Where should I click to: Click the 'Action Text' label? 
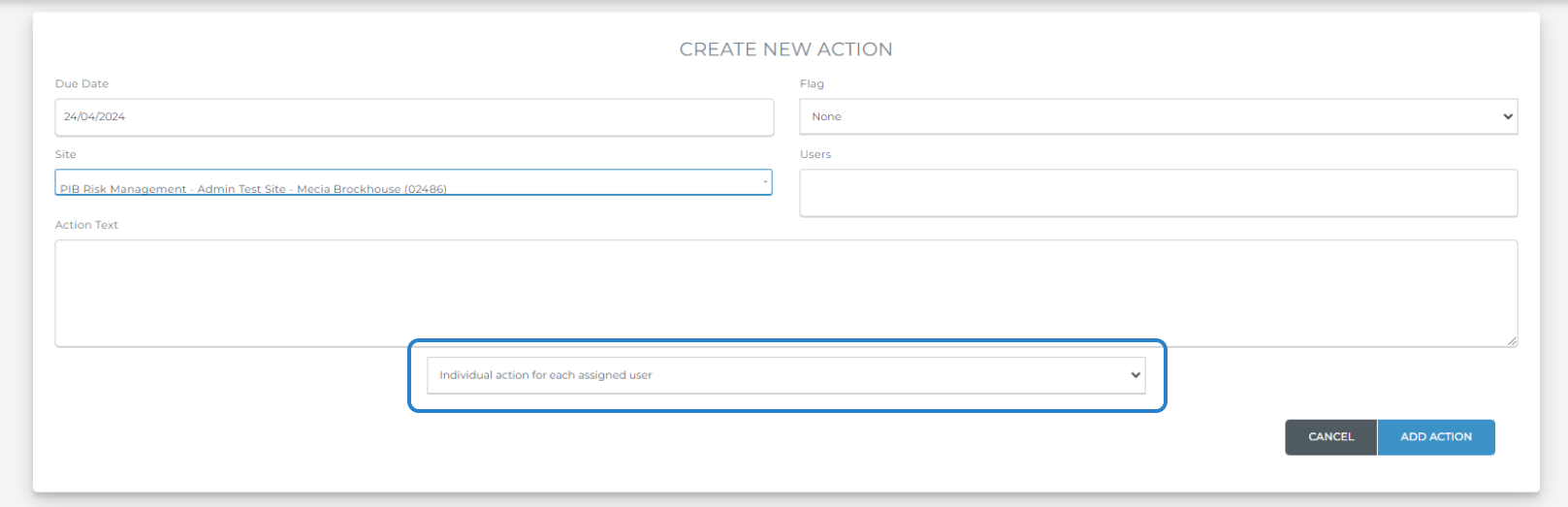(86, 225)
